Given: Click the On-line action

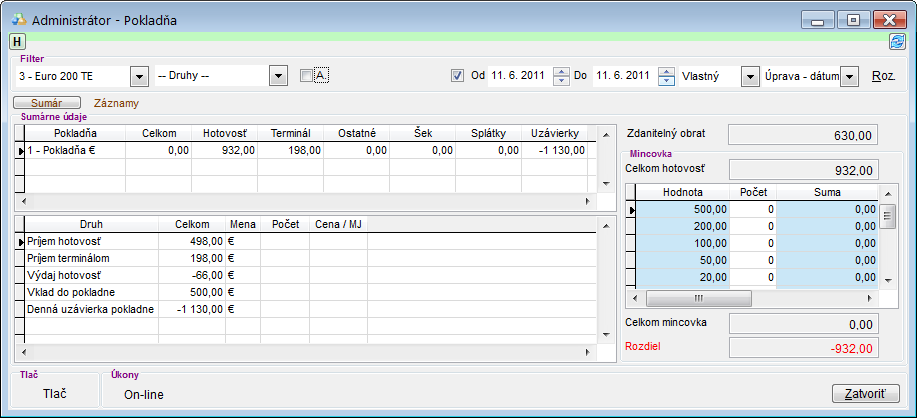Looking at the screenshot, I should [x=144, y=395].
